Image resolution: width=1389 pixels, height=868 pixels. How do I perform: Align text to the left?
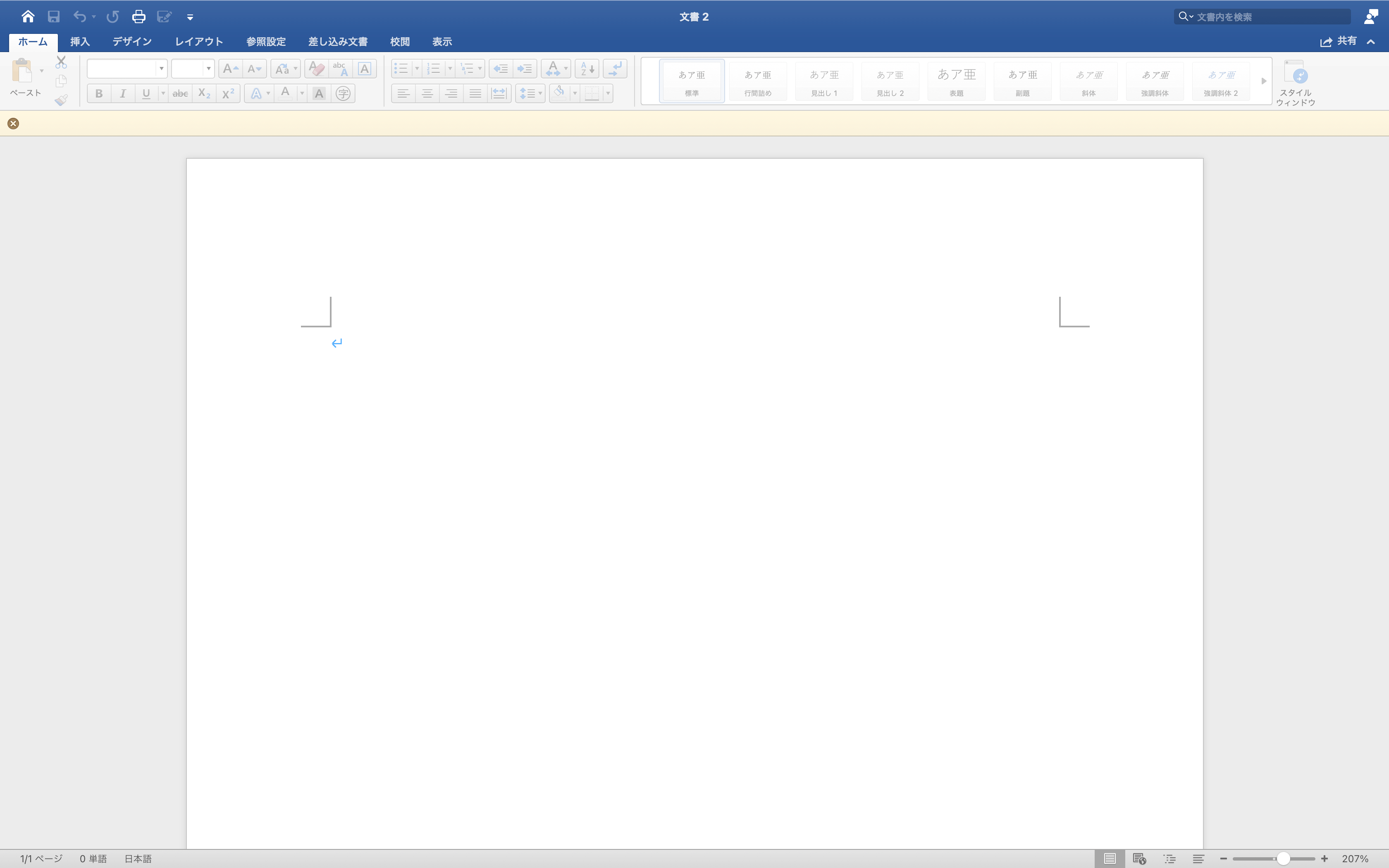point(403,93)
